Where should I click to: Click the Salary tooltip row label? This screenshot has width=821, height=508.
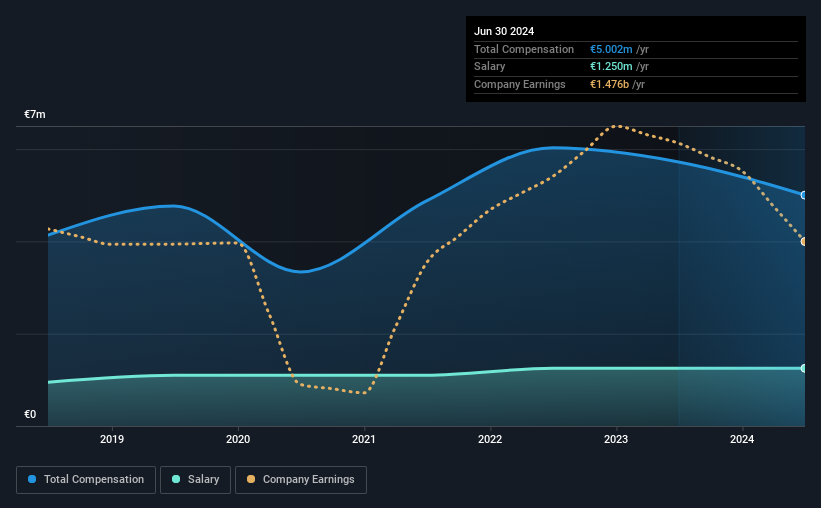click(490, 67)
